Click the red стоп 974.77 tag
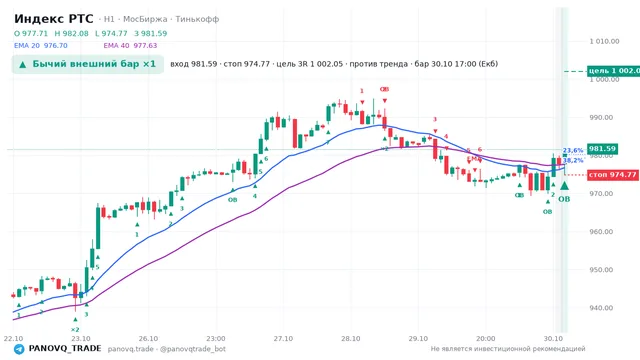 (612, 175)
